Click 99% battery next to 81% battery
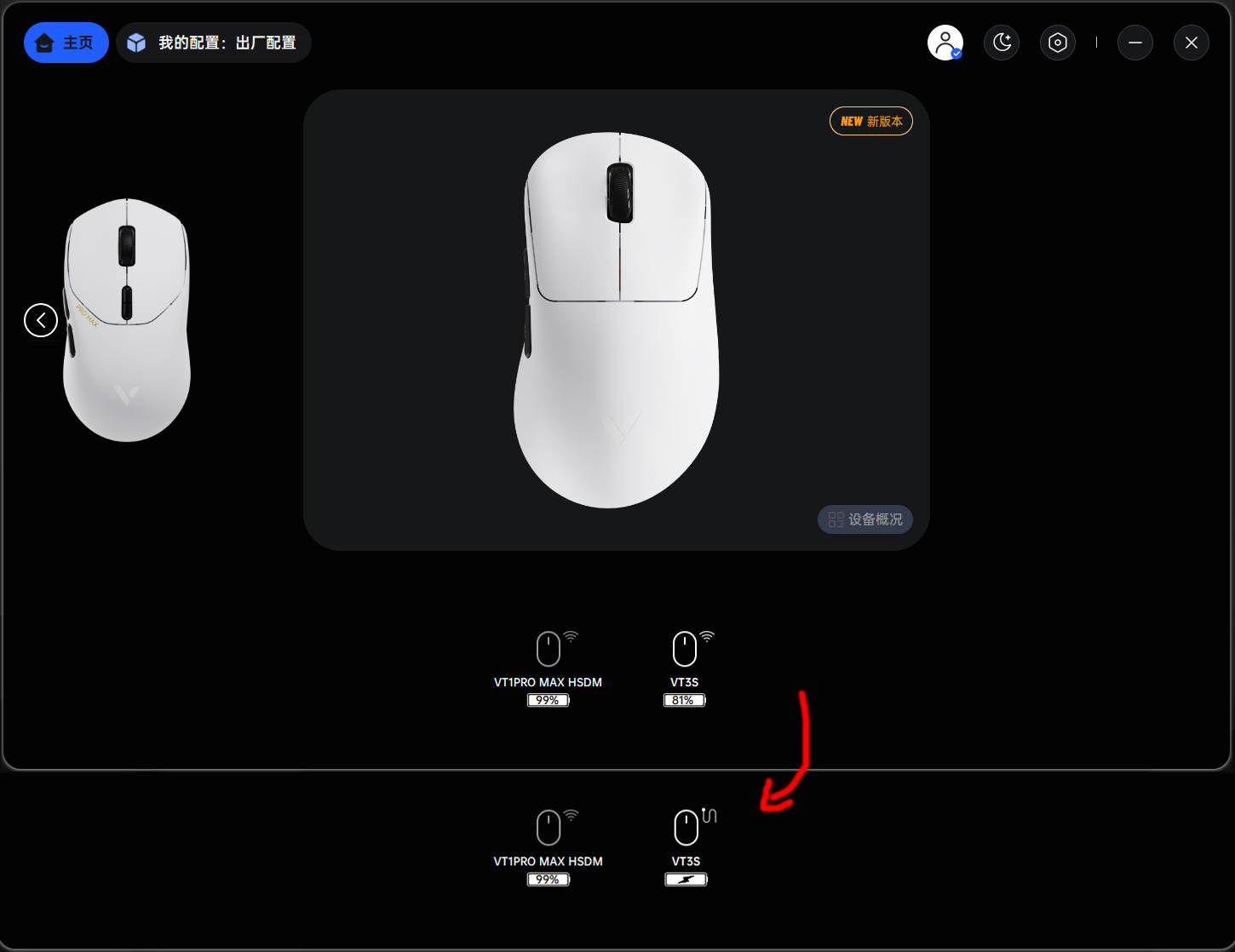The width and height of the screenshot is (1235, 952). tap(549, 700)
